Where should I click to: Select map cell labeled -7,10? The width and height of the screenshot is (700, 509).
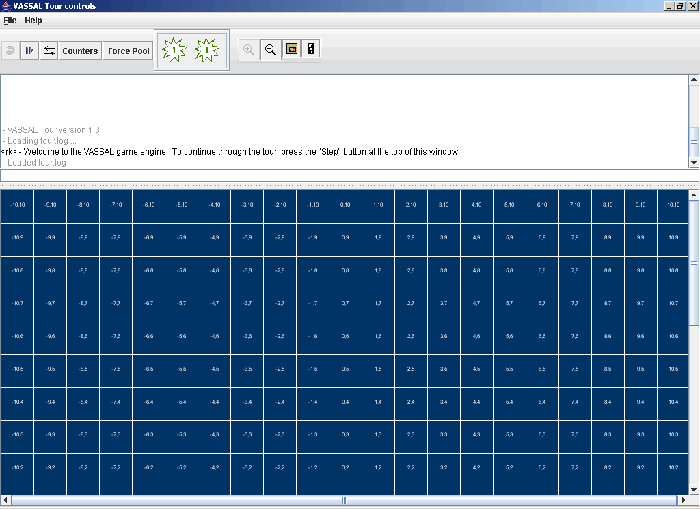[116, 205]
